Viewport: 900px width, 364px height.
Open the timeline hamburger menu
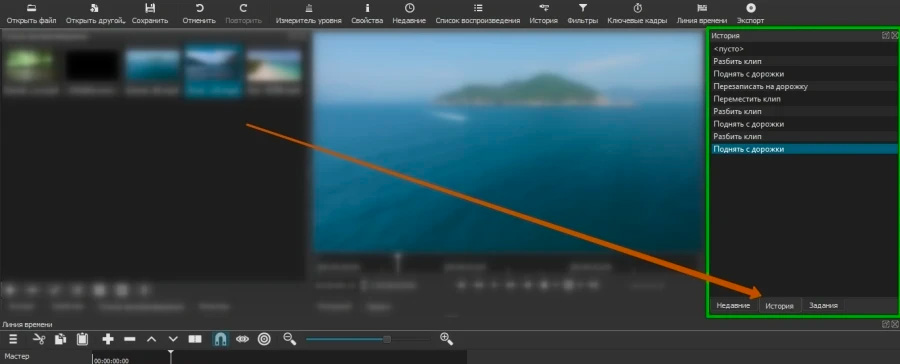pos(13,339)
